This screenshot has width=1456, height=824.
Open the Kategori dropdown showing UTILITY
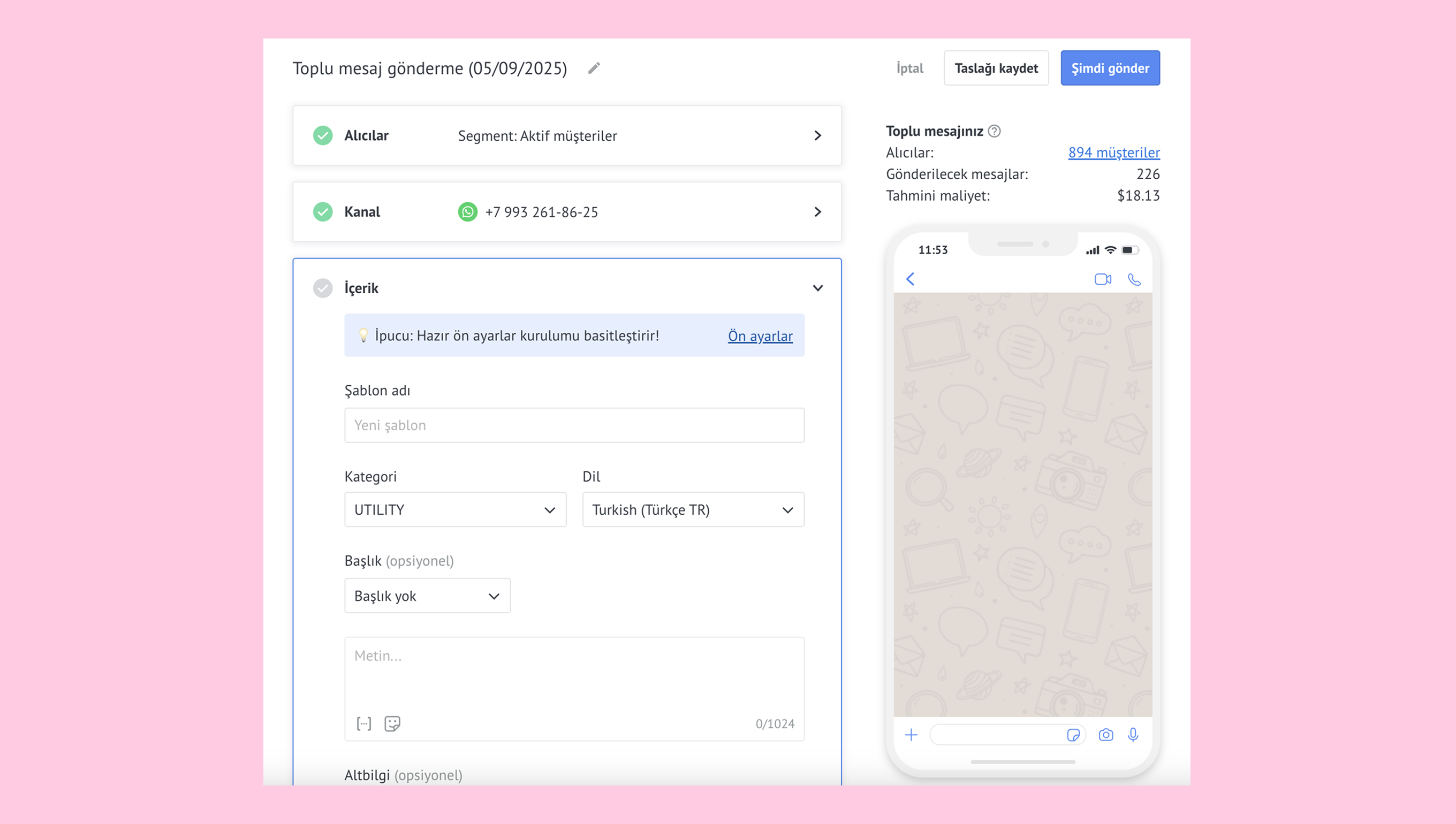pos(454,509)
